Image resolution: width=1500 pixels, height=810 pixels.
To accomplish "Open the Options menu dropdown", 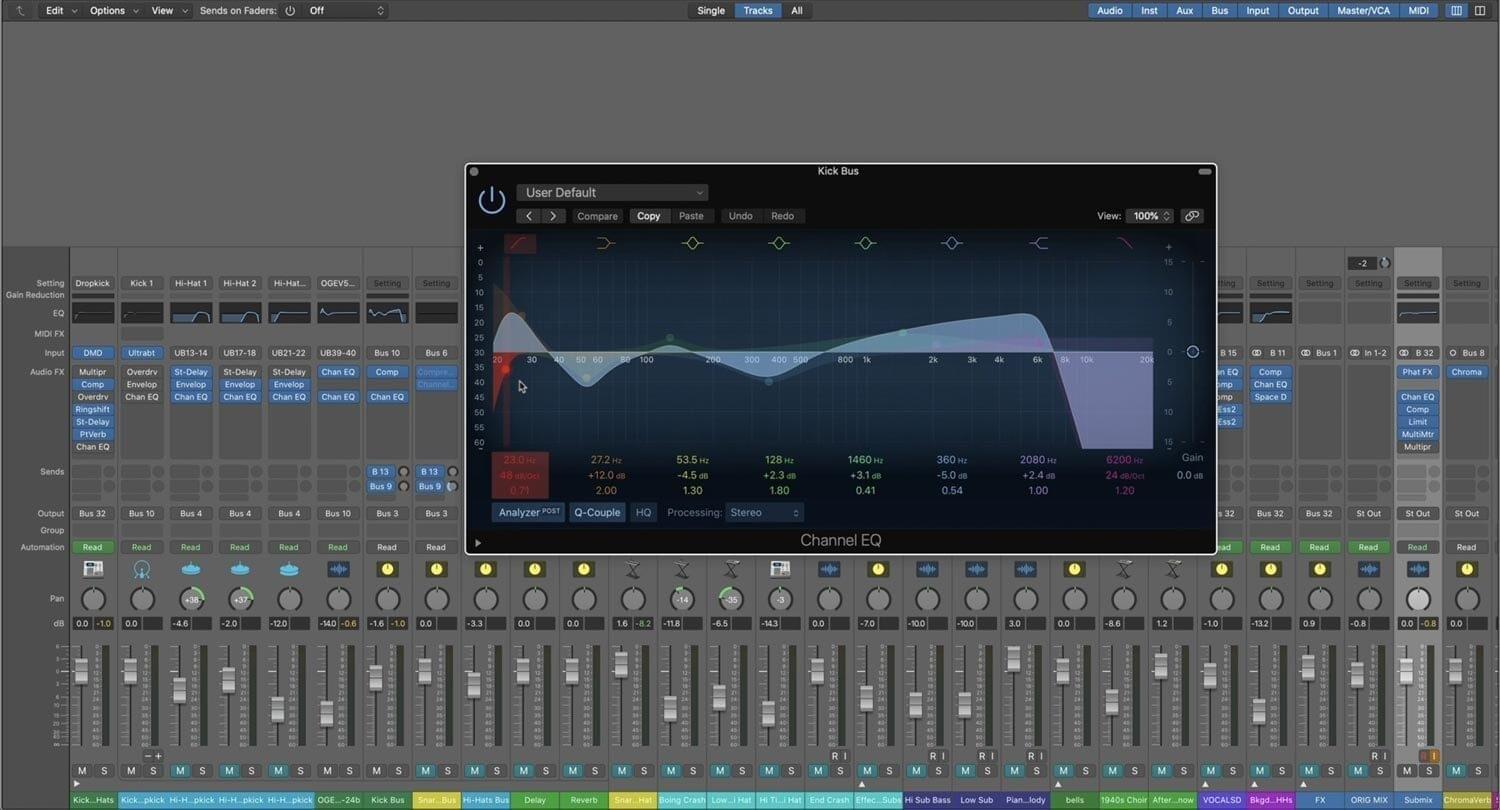I will pos(115,11).
